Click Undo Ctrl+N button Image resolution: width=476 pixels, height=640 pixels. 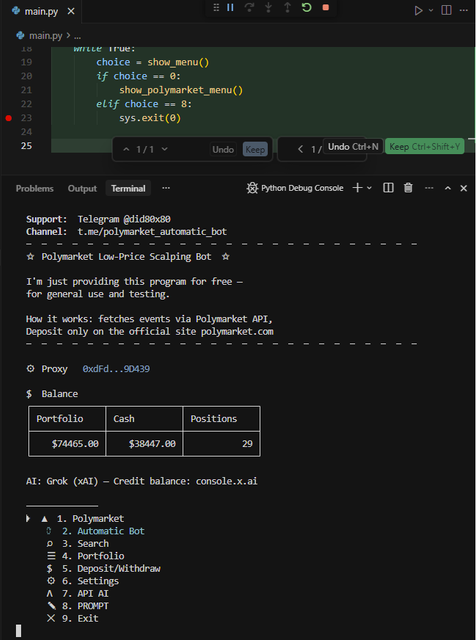click(353, 147)
